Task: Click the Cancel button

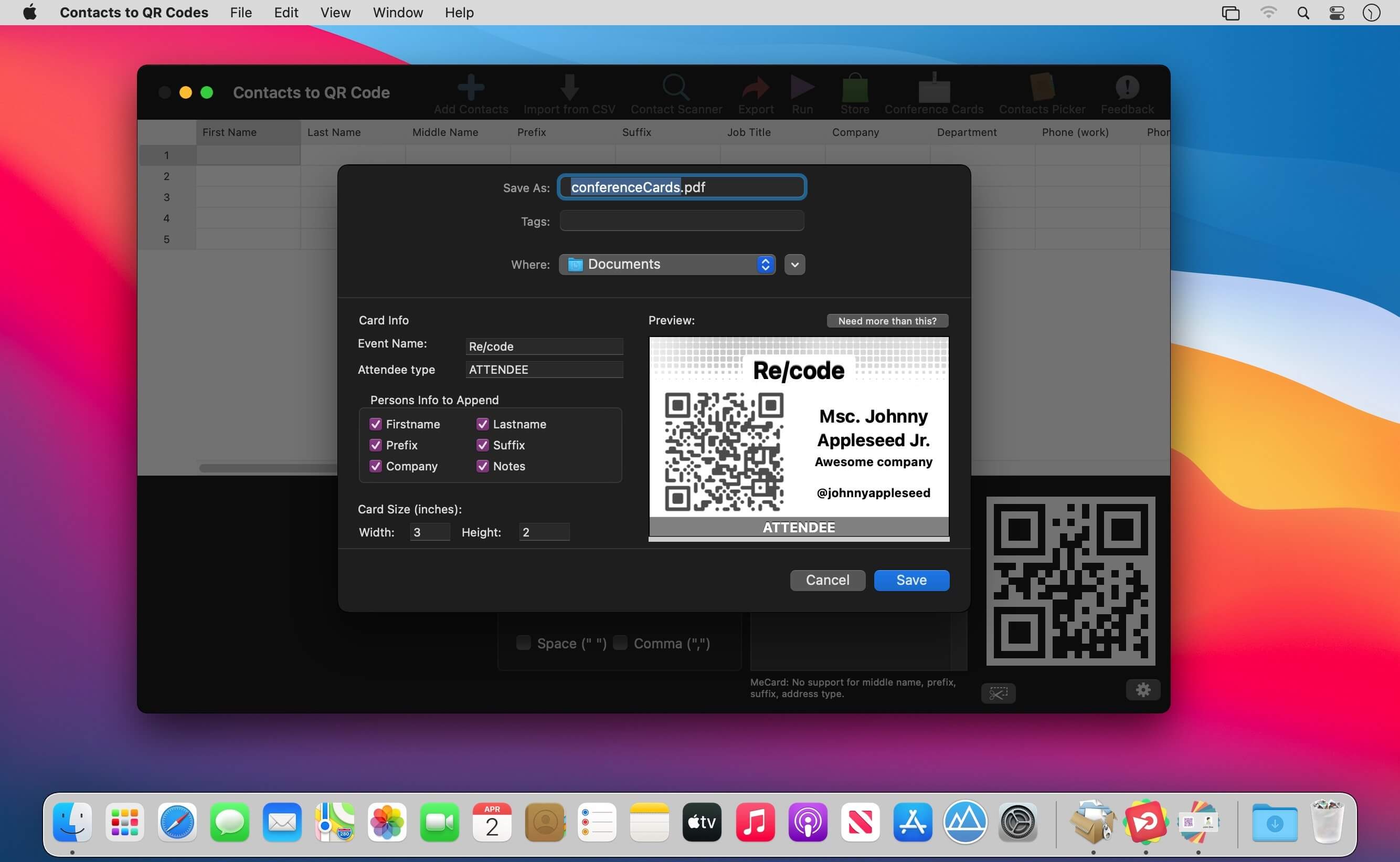Action: tap(827, 580)
